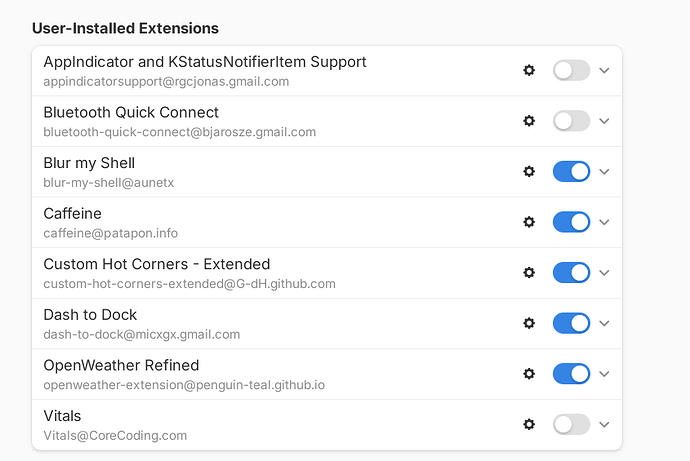Expand Custom Hot Corners details chevron
This screenshot has width=690, height=461.
click(604, 272)
